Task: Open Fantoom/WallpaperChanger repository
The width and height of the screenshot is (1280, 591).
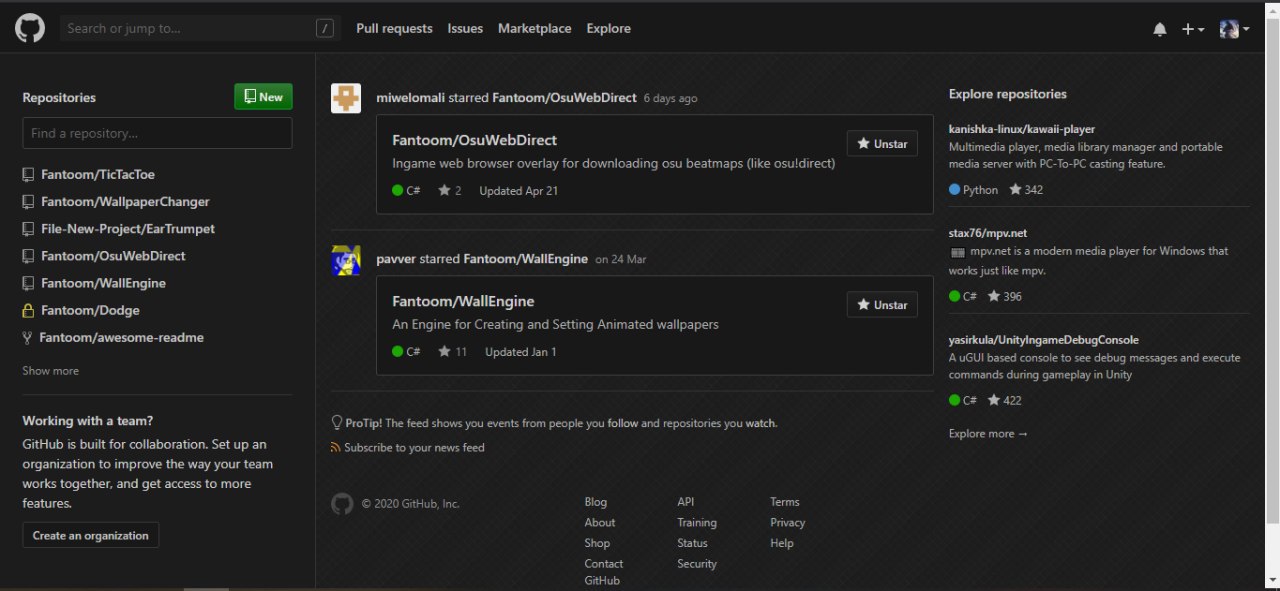Action: click(x=125, y=201)
